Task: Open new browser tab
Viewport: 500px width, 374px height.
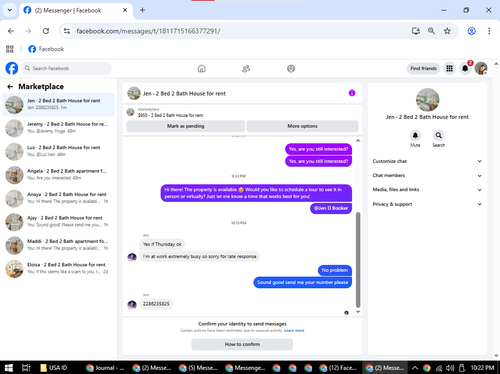Action: (142, 10)
